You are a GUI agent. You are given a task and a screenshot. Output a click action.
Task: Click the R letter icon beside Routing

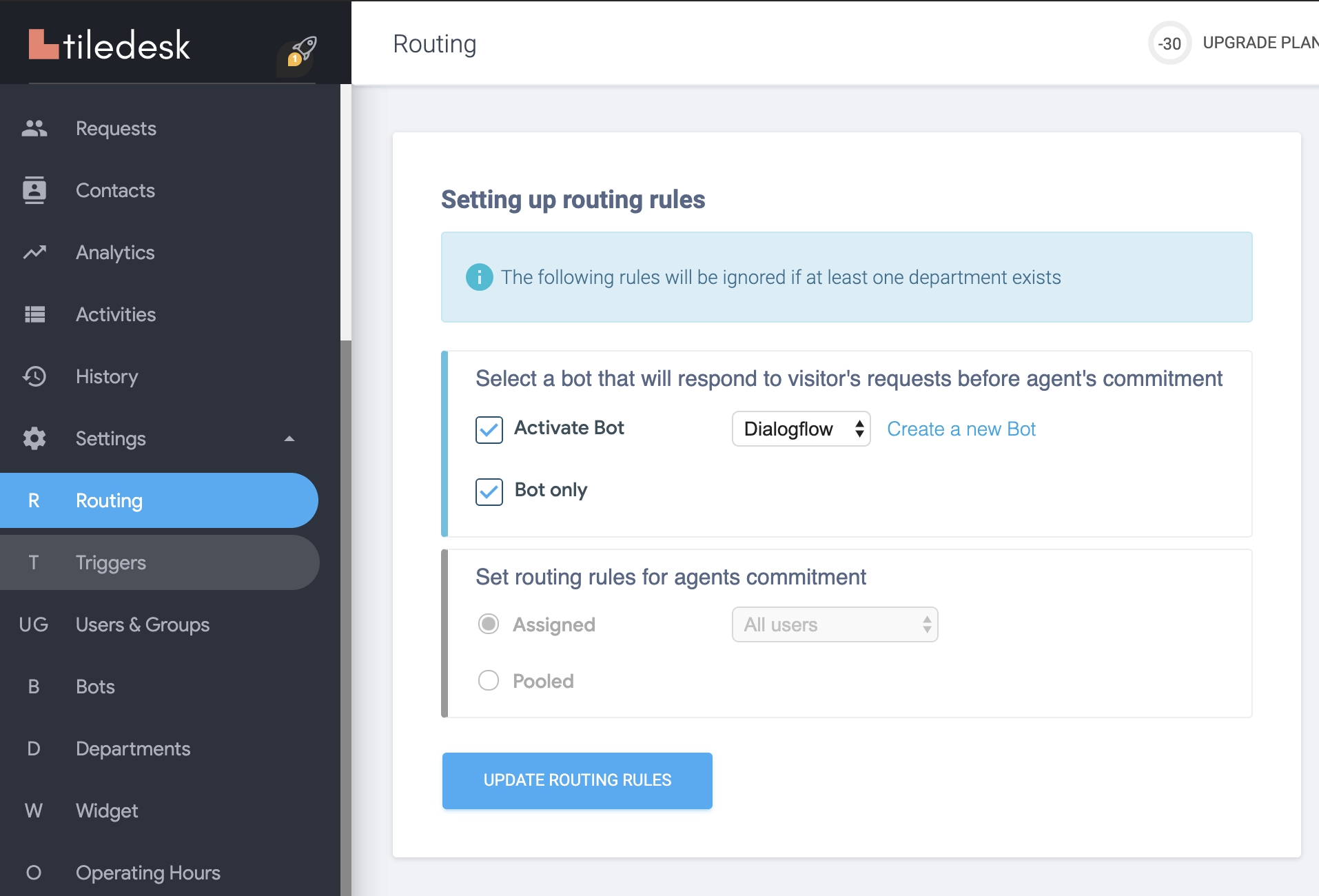33,500
